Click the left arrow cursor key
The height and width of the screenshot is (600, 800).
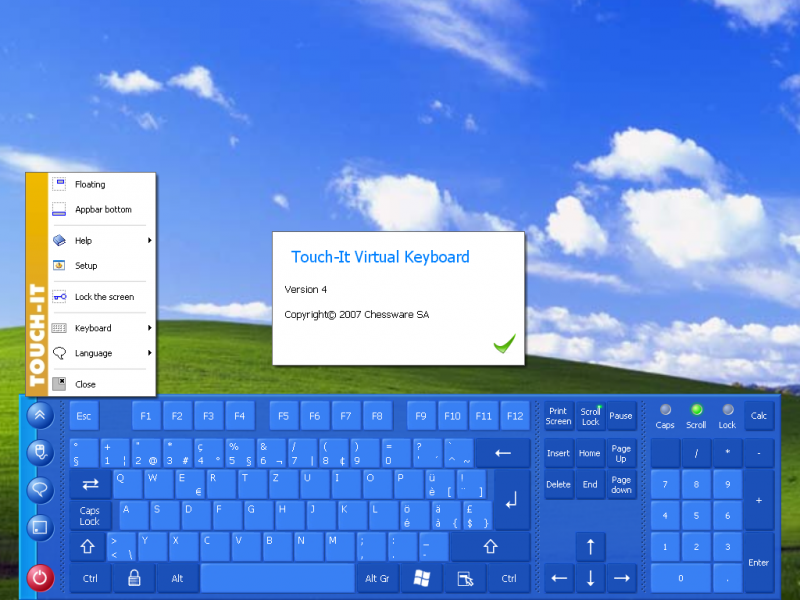click(559, 578)
